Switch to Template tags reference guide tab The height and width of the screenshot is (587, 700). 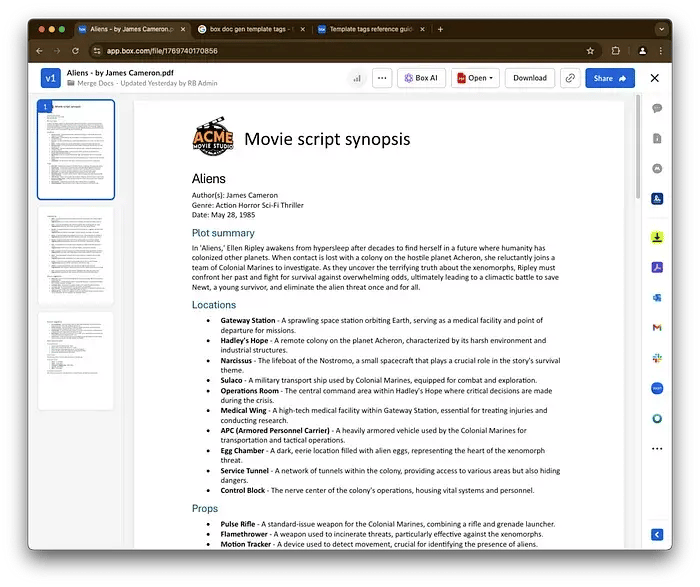pyautogui.click(x=371, y=29)
